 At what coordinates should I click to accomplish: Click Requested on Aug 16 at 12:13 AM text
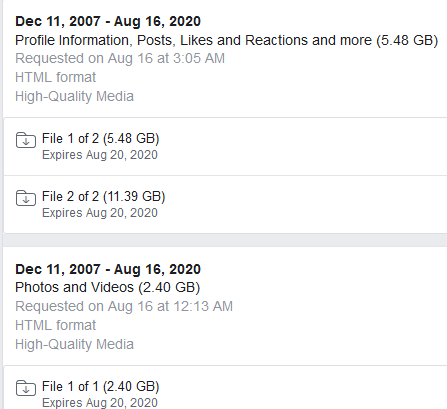point(124,306)
